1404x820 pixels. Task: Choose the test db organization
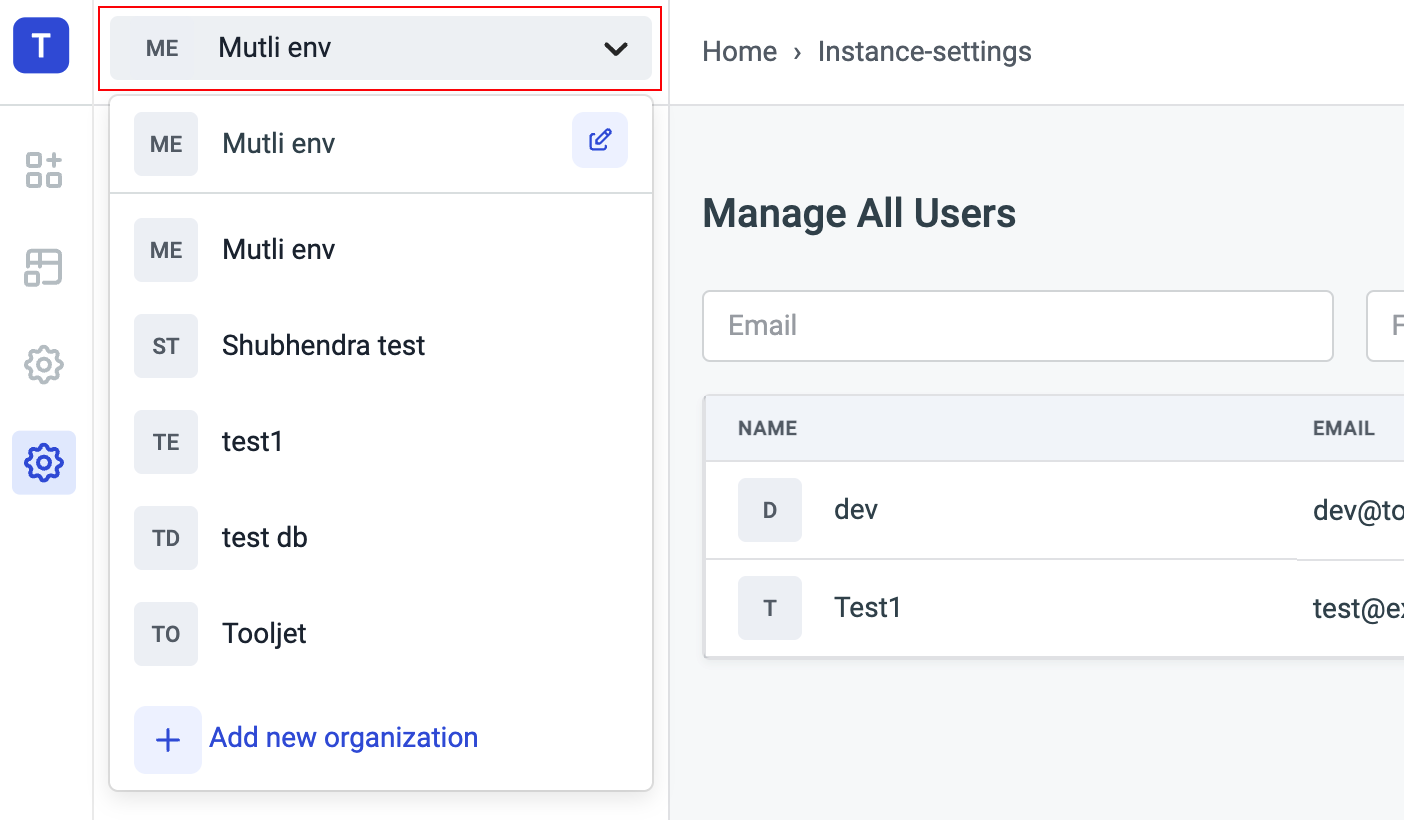(x=264, y=538)
